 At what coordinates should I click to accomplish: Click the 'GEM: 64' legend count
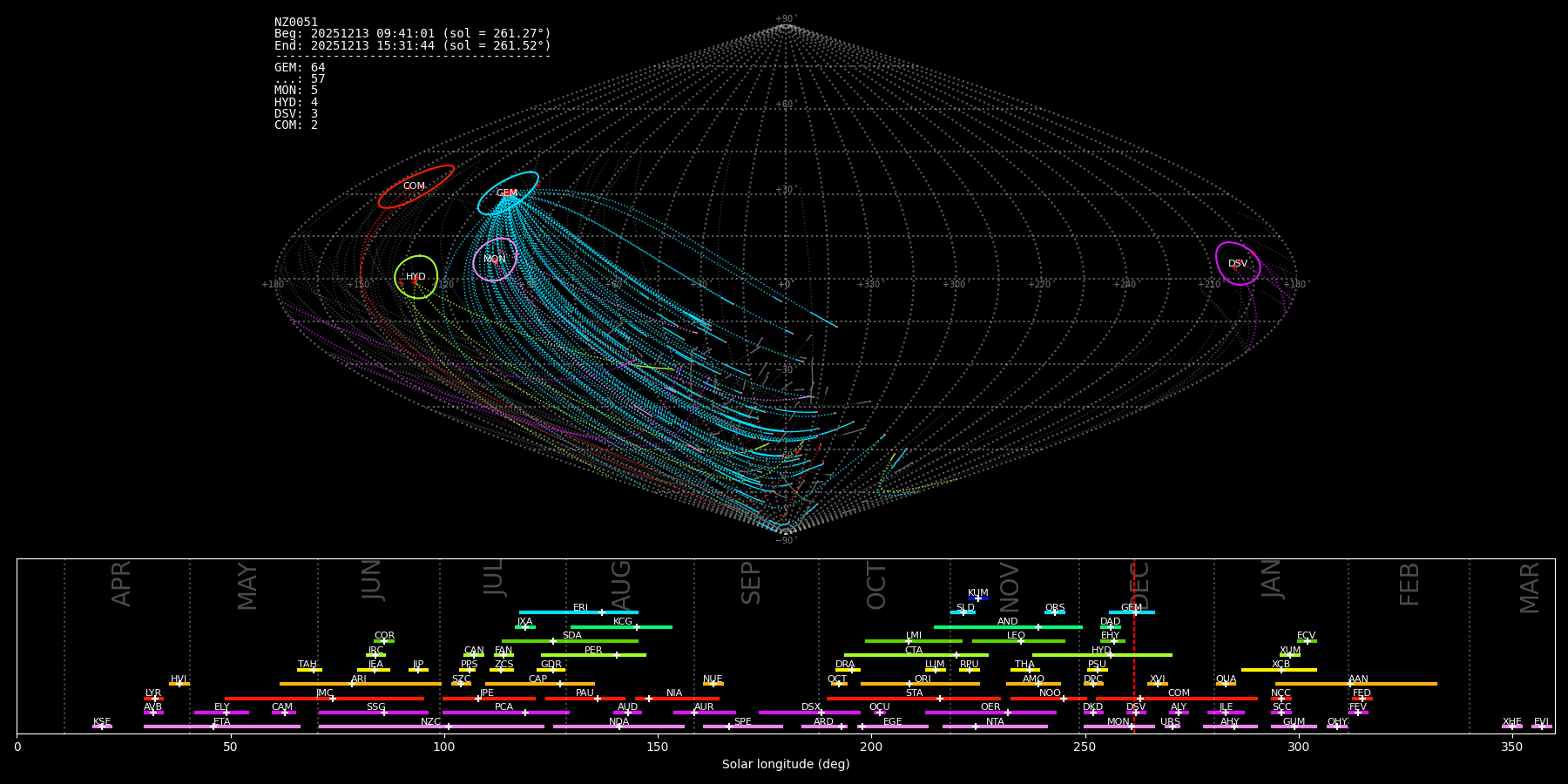coord(300,68)
